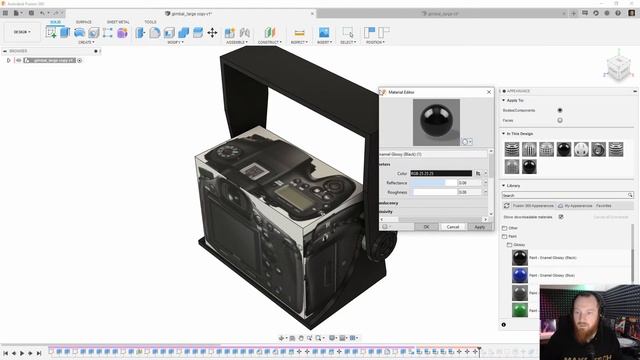Select the Insert image icon

(324, 32)
